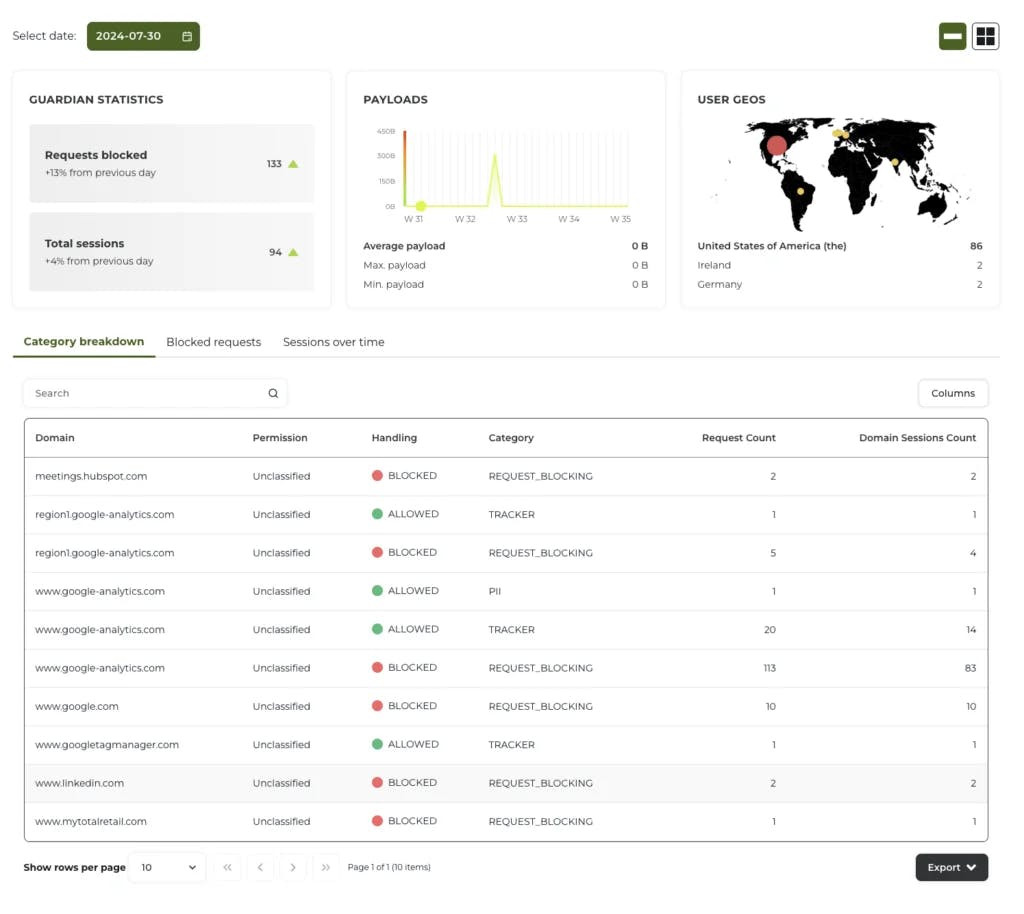
Task: Sort table by Request Count header
Action: 738,438
